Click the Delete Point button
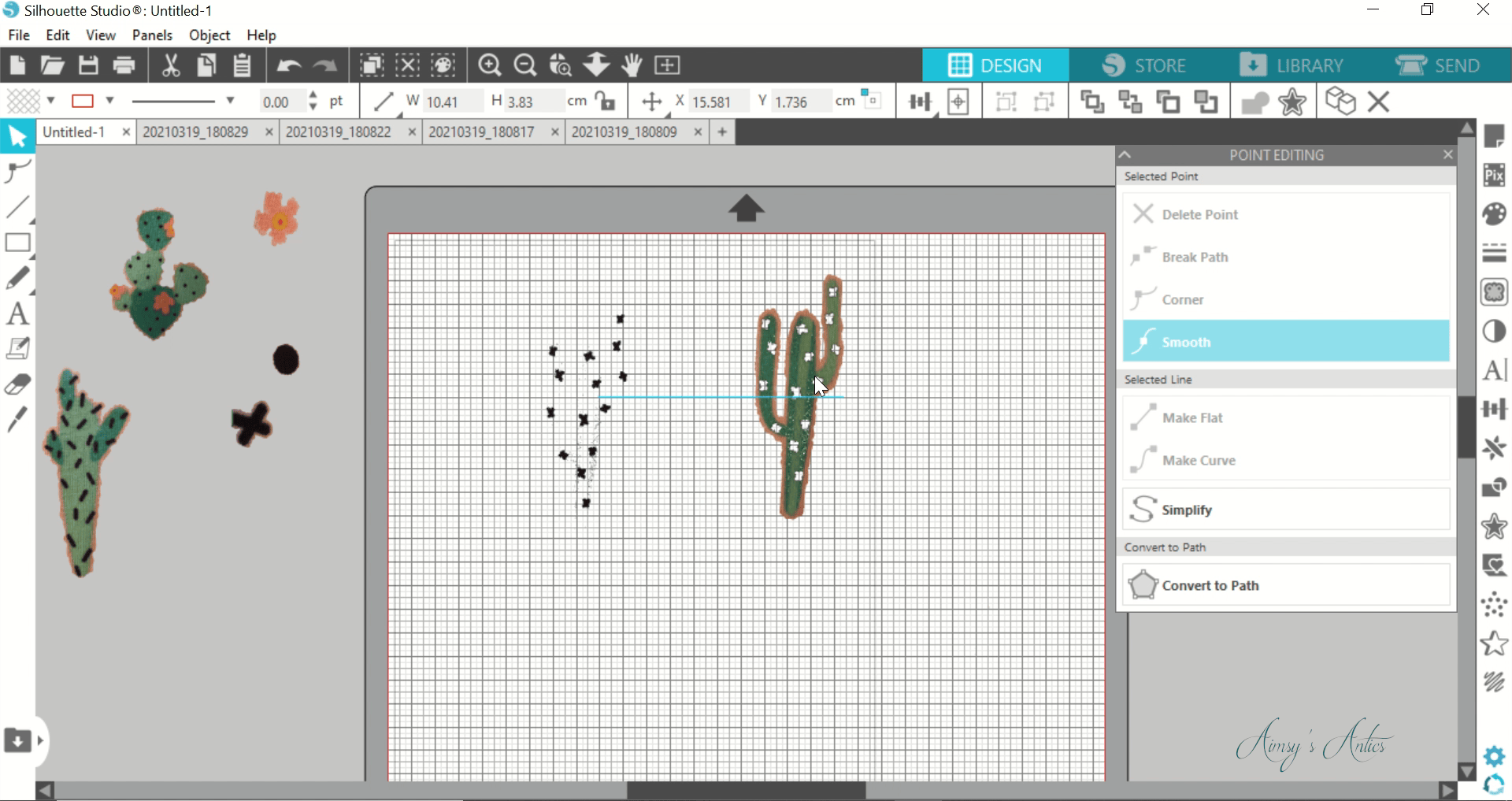 [1286, 214]
